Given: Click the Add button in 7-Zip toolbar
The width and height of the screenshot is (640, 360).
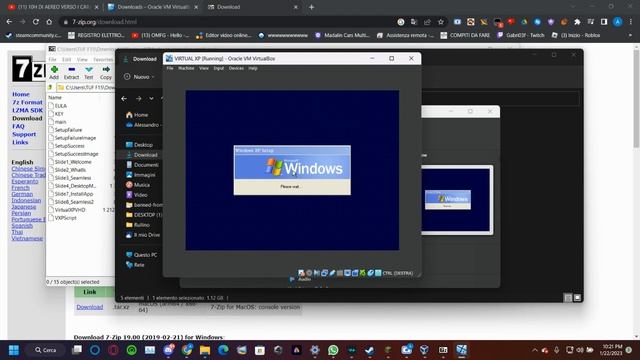Looking at the screenshot, I should tap(54, 73).
